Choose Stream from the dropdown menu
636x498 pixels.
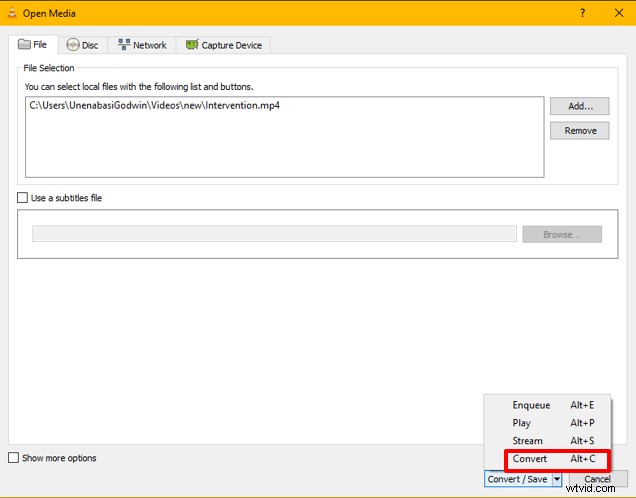point(527,441)
